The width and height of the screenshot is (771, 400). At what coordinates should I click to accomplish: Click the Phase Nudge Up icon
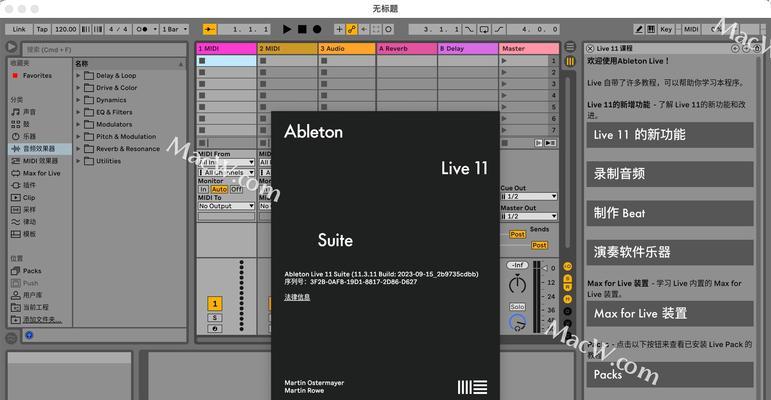pyautogui.click(x=98, y=30)
